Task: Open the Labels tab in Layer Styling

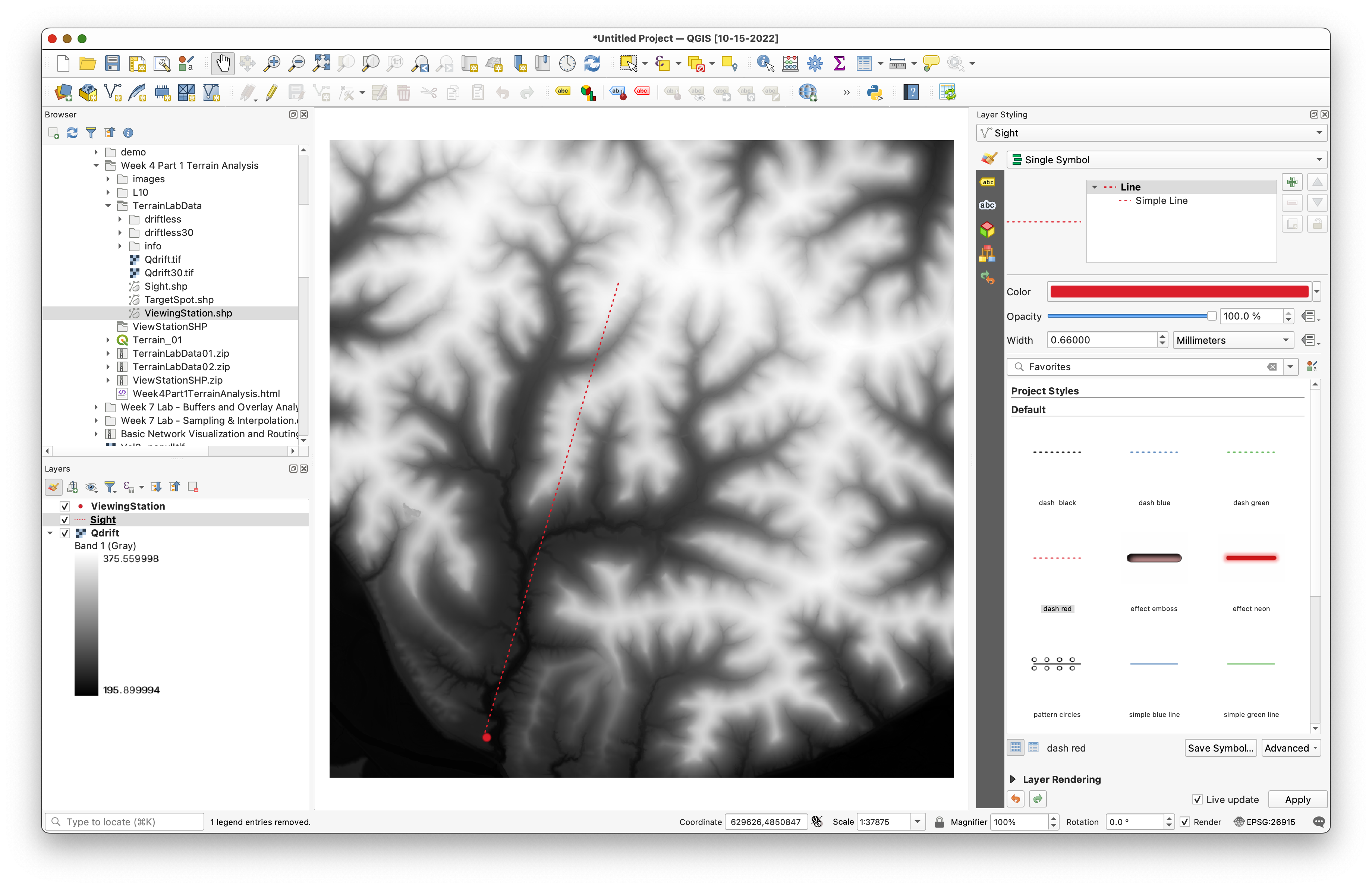Action: click(x=988, y=182)
